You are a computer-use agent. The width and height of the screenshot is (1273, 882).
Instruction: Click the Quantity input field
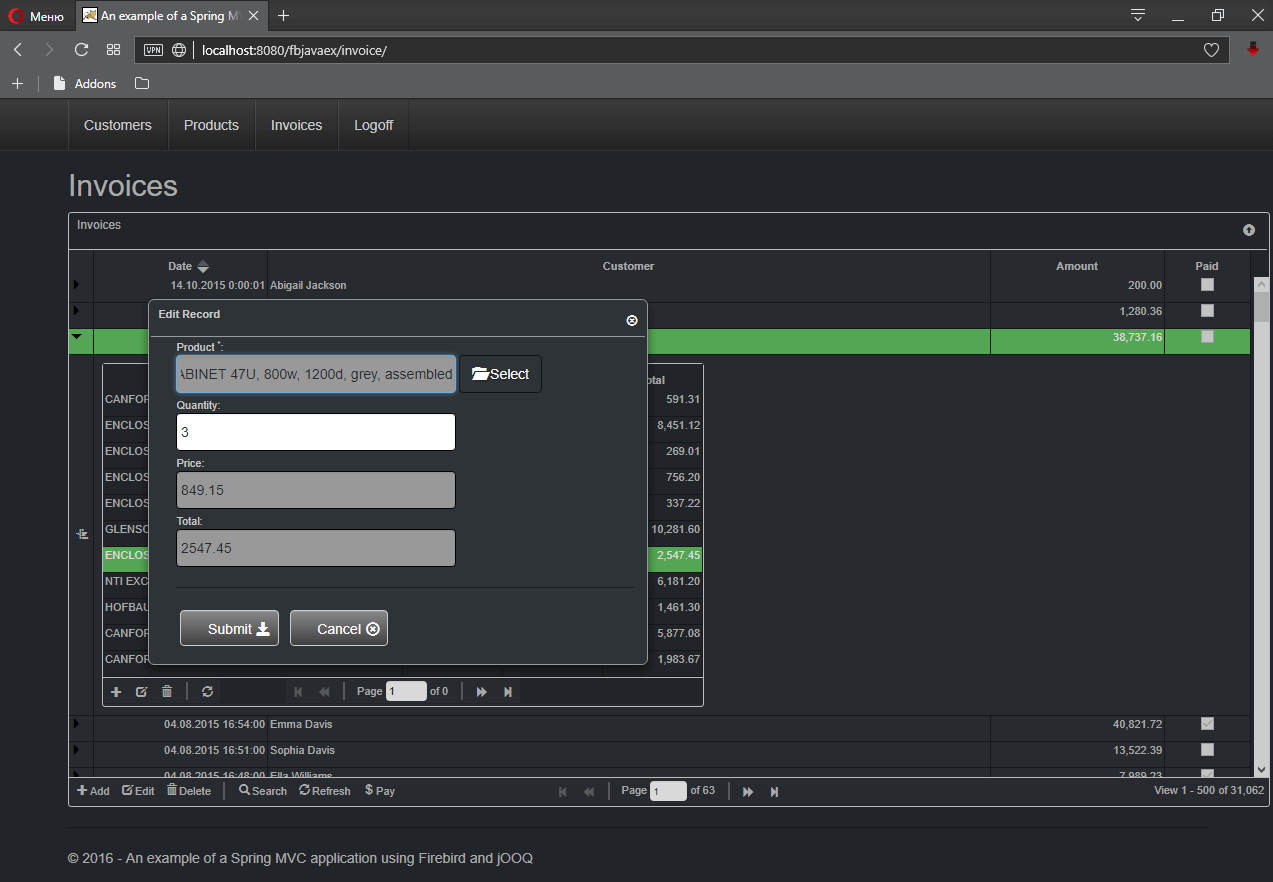click(316, 432)
